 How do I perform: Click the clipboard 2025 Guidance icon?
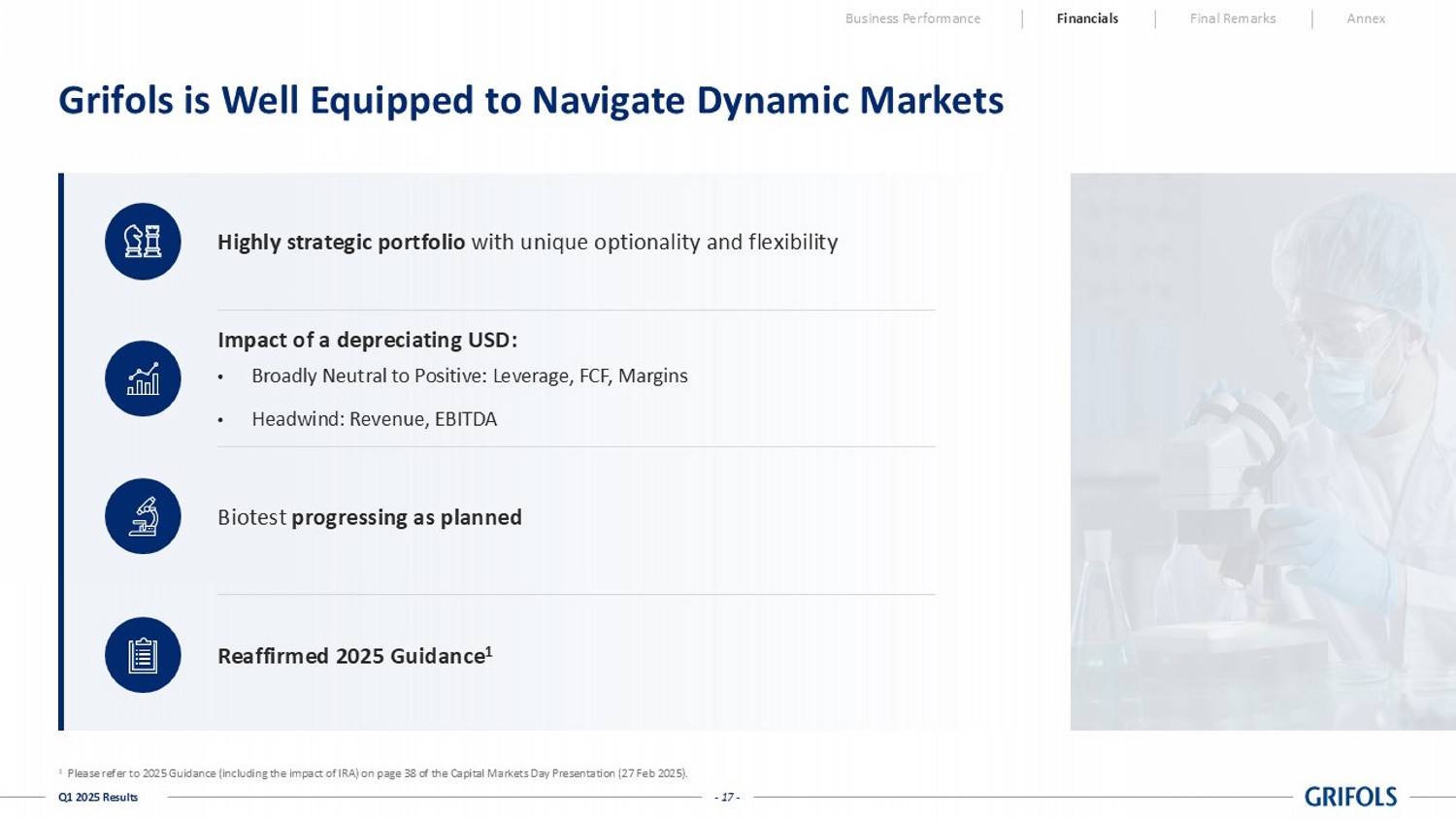click(143, 655)
